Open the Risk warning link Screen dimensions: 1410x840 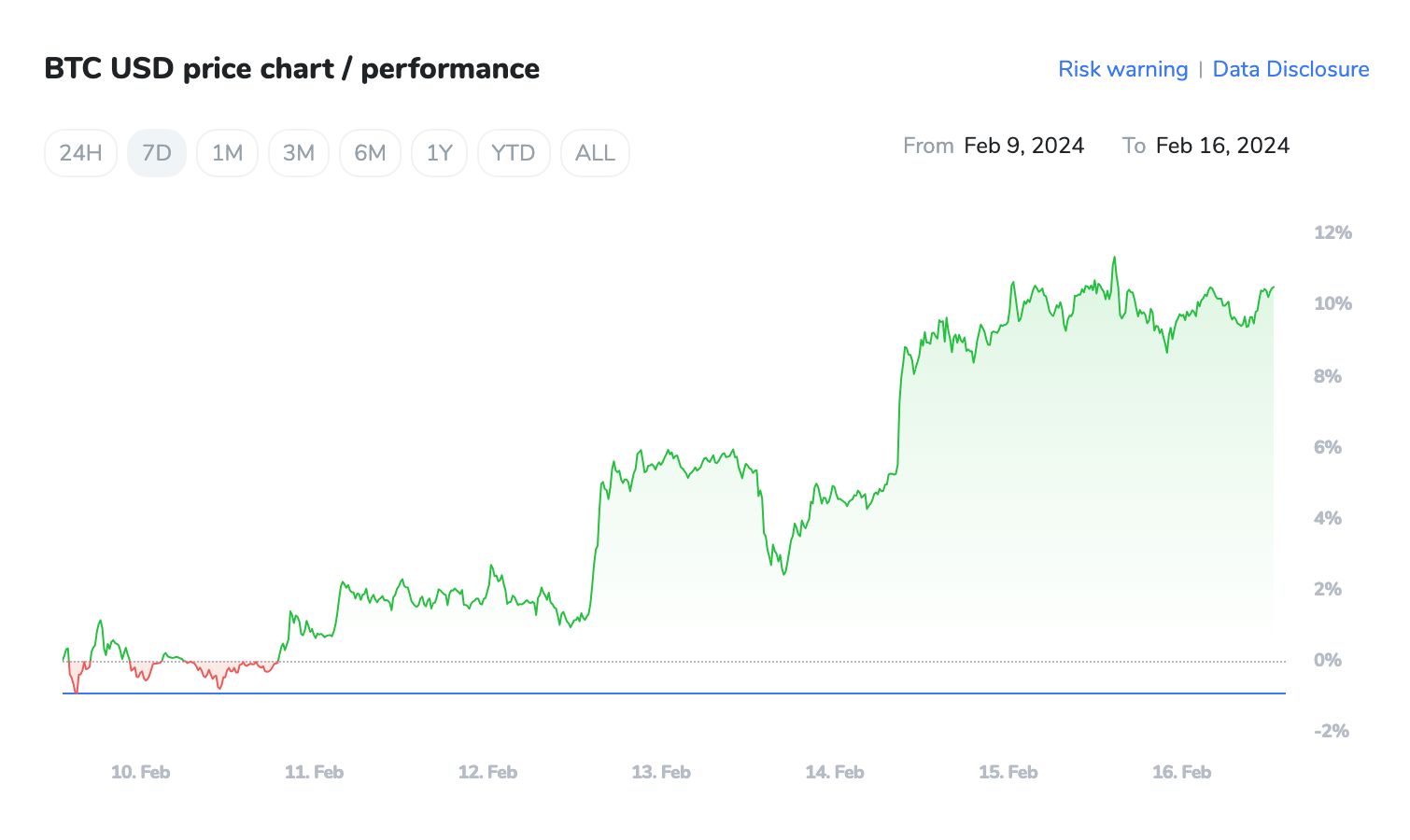(1122, 69)
